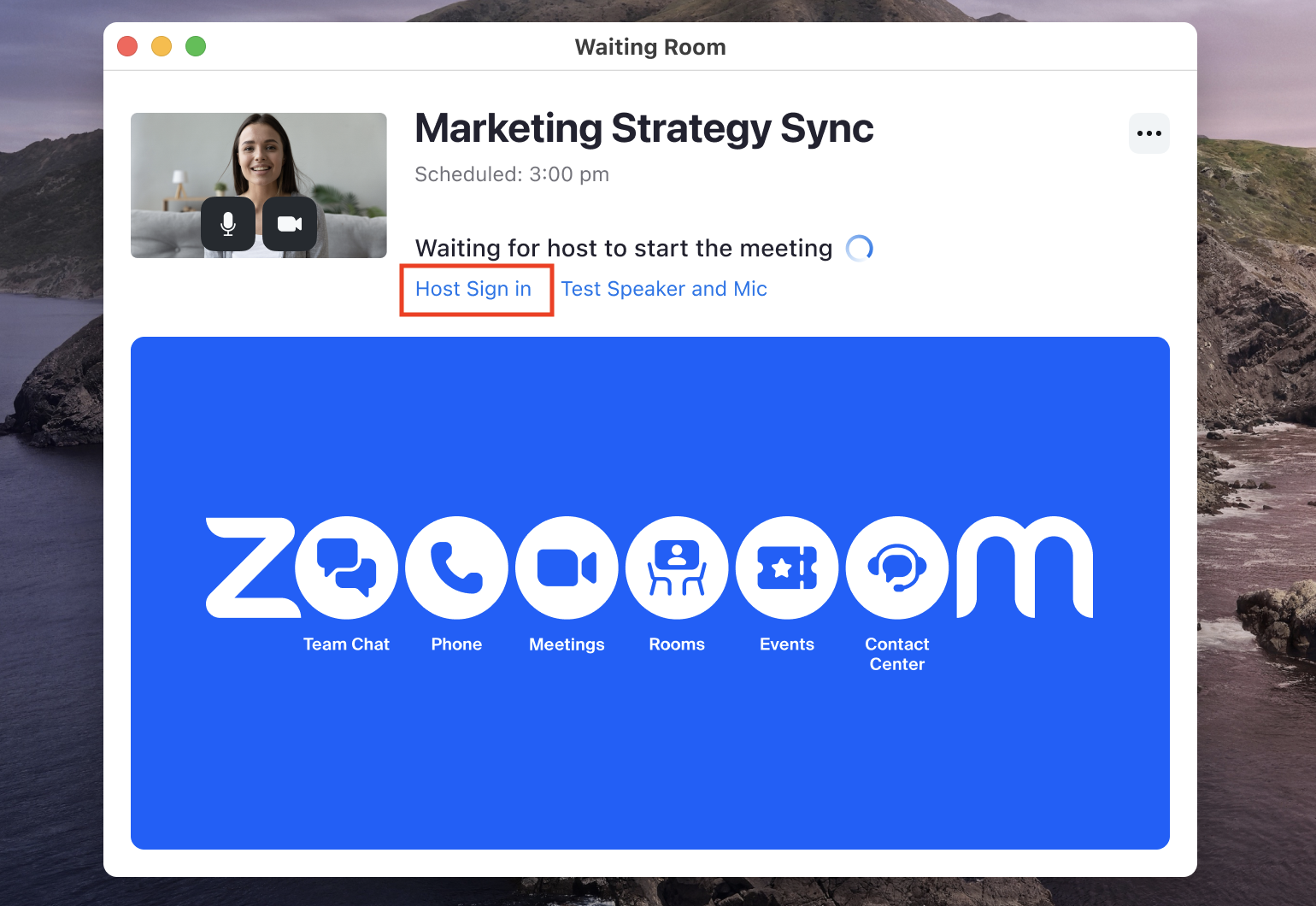Select the Events ticket icon
The height and width of the screenshot is (906, 1316).
(787, 568)
